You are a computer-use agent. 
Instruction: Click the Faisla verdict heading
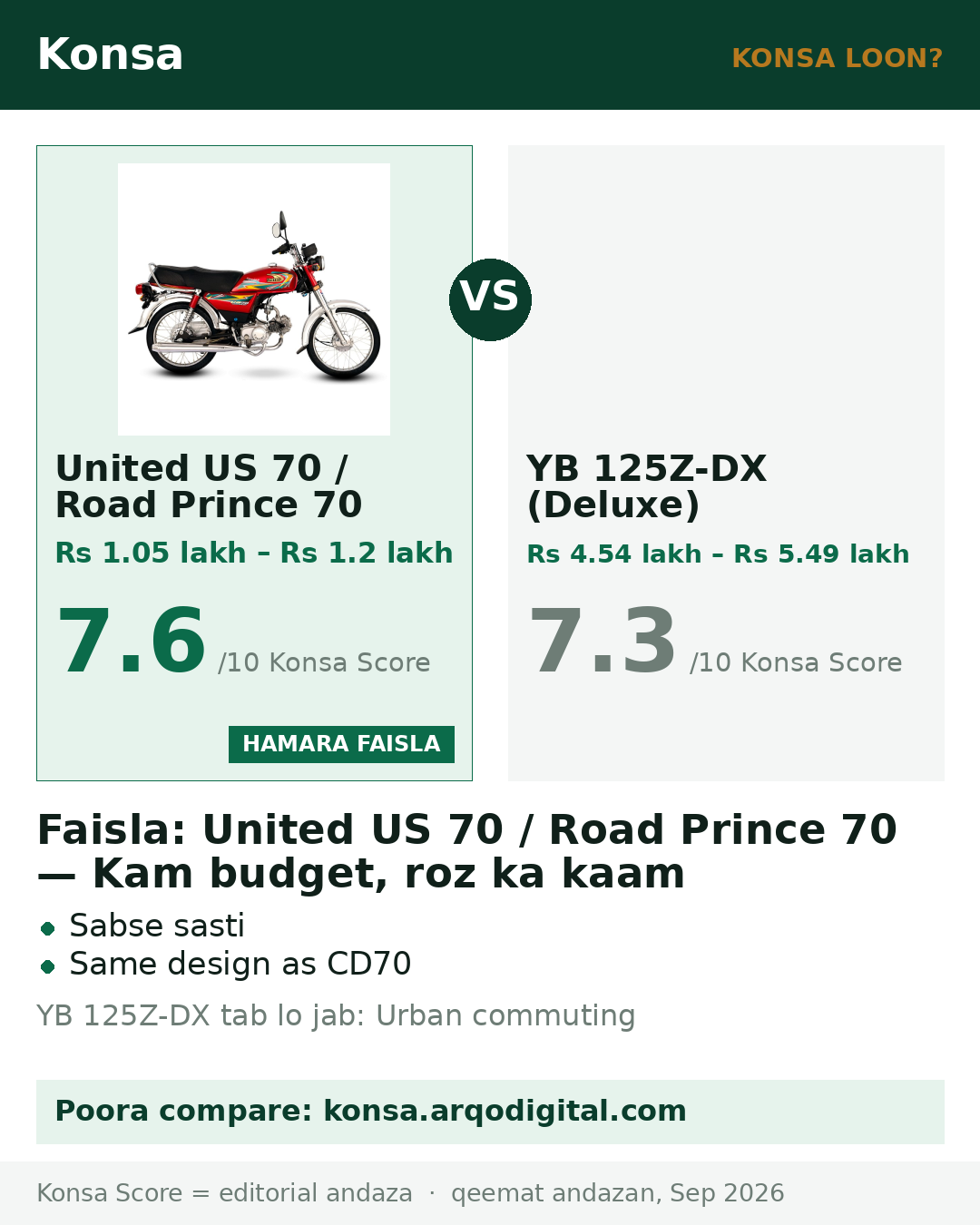click(x=467, y=851)
